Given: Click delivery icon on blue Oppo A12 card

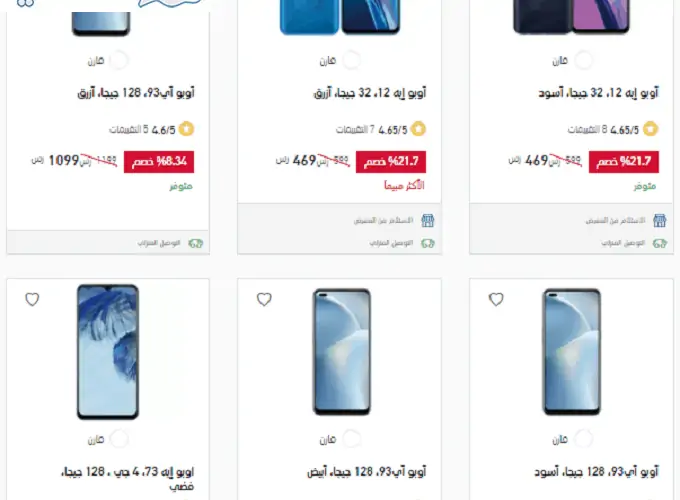Looking at the screenshot, I should pyautogui.click(x=428, y=243).
